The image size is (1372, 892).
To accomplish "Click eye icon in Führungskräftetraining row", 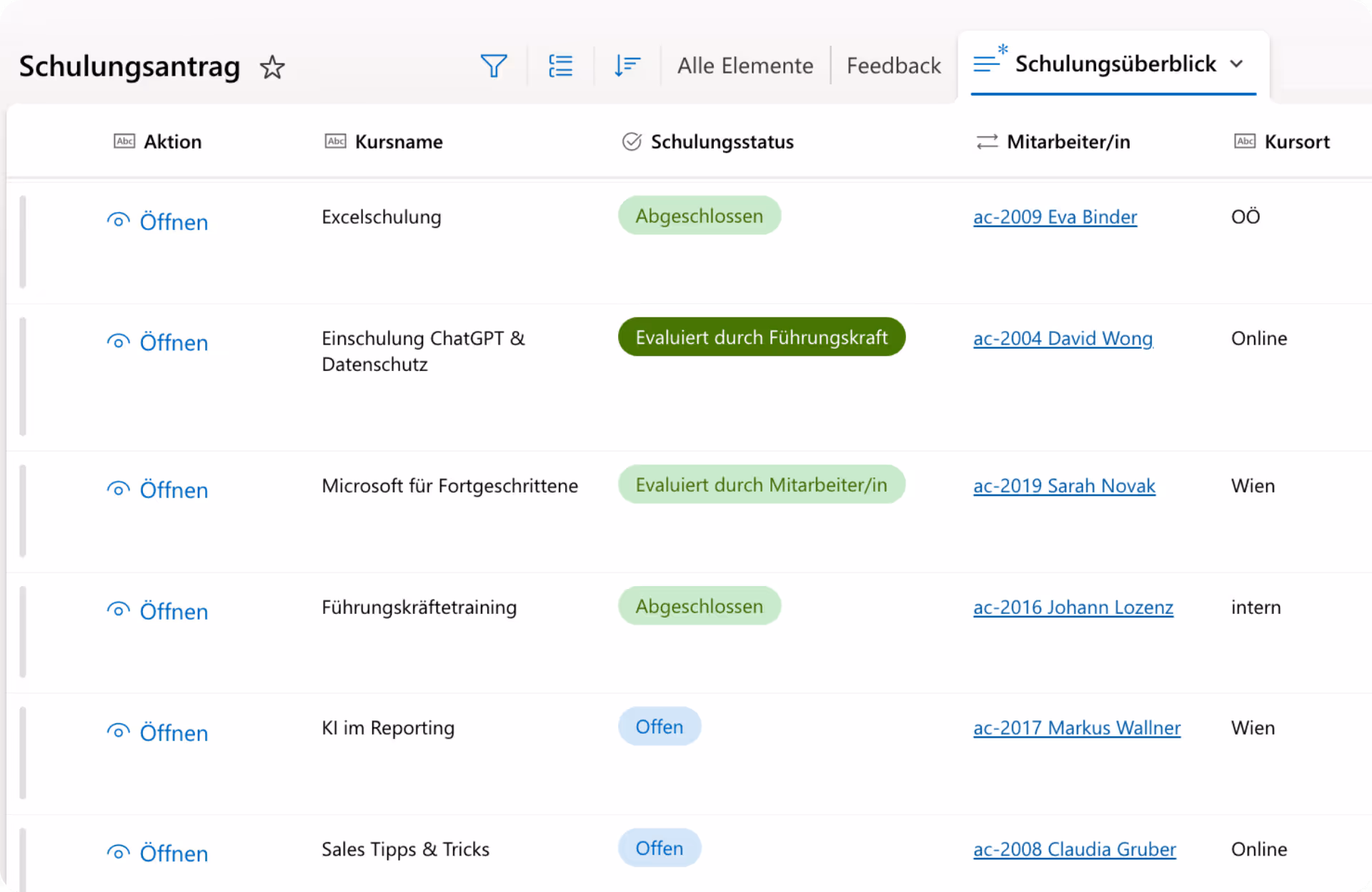I will point(118,610).
